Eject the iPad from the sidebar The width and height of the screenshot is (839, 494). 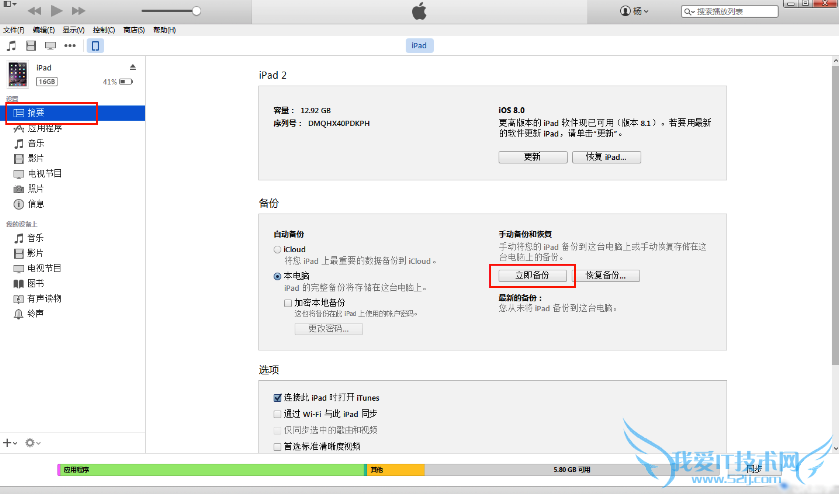tap(133, 67)
